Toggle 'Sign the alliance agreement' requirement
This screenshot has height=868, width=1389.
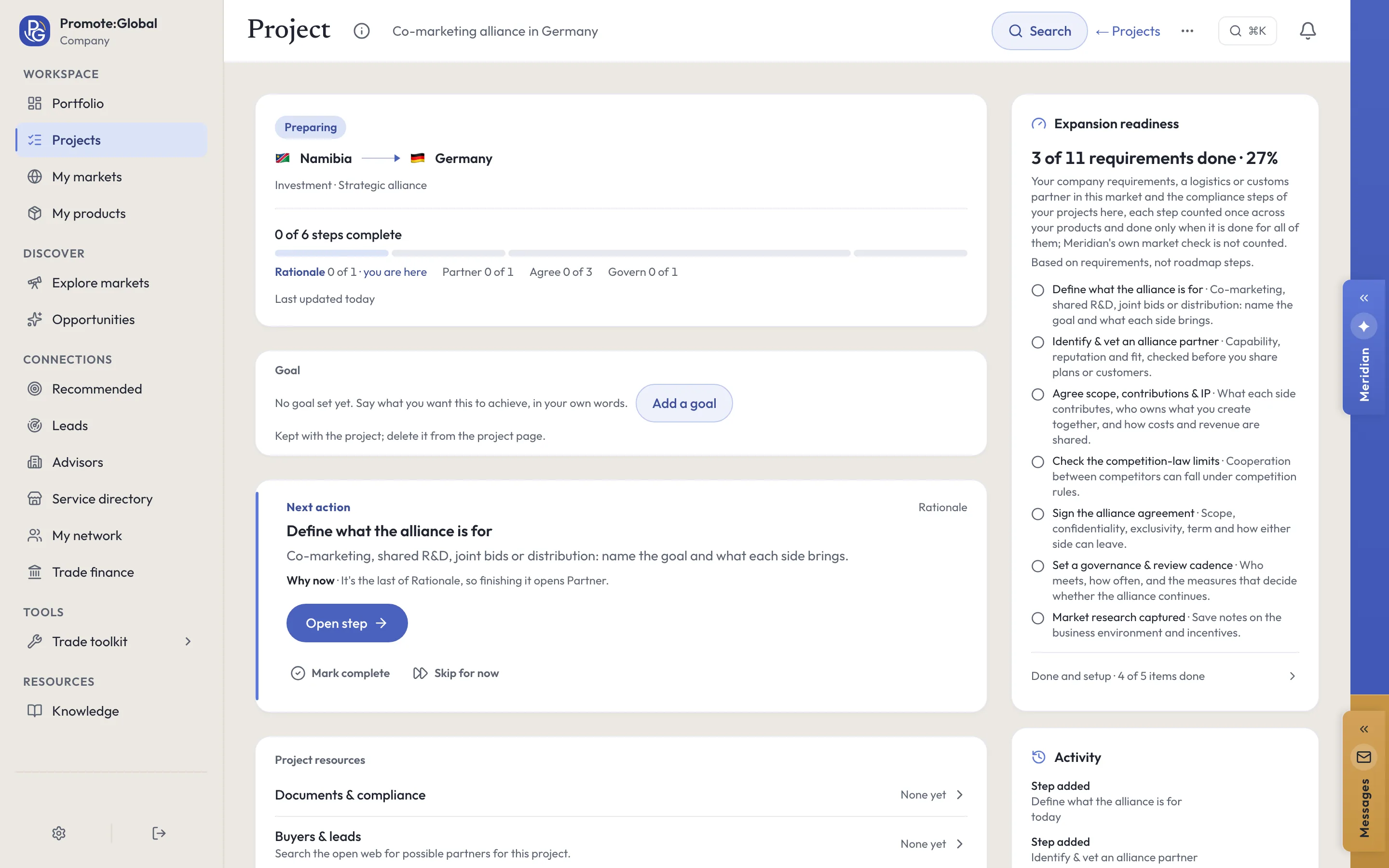point(1037,514)
